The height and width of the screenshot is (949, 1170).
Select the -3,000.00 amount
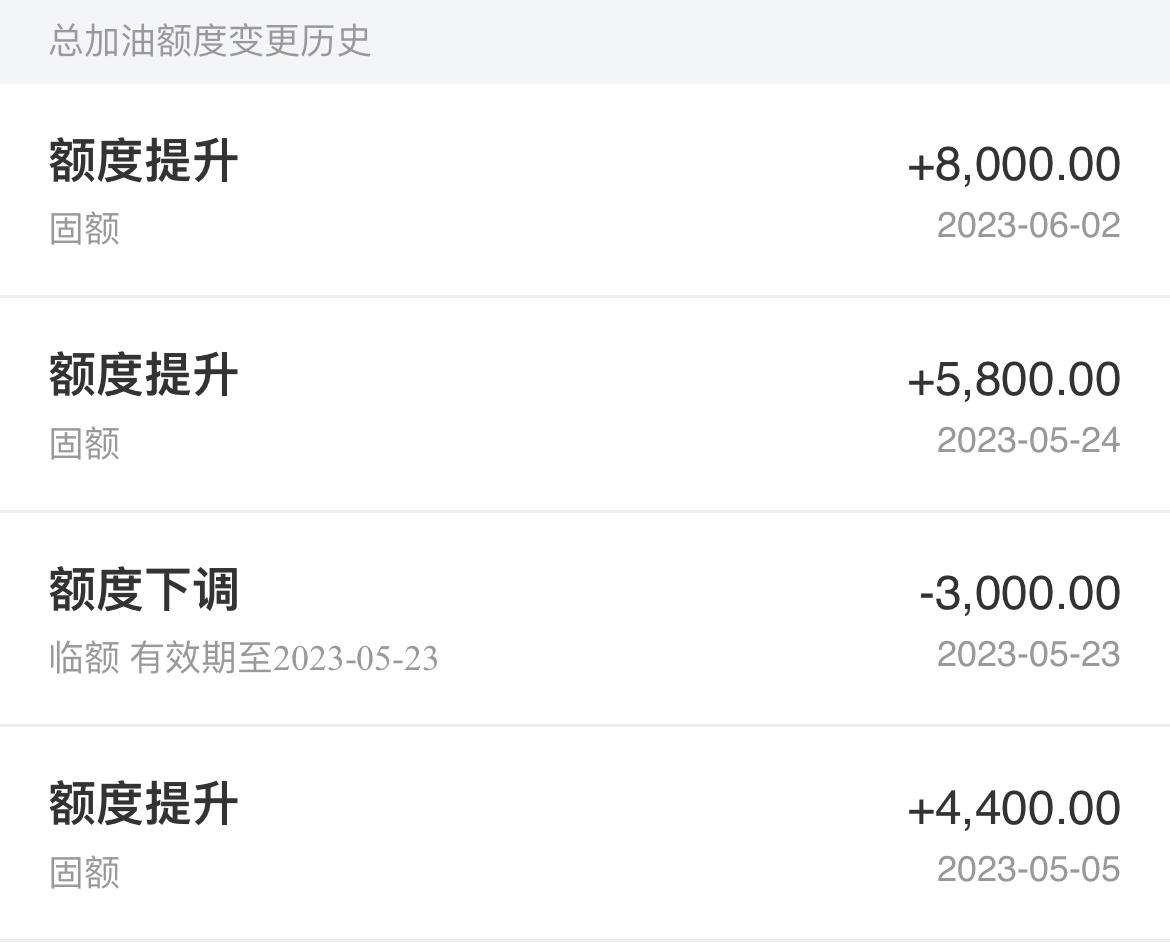click(x=1019, y=593)
